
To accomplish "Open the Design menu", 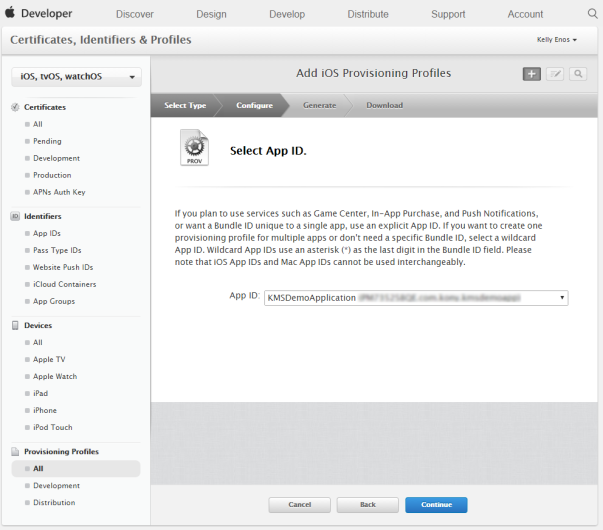I will click(x=211, y=14).
